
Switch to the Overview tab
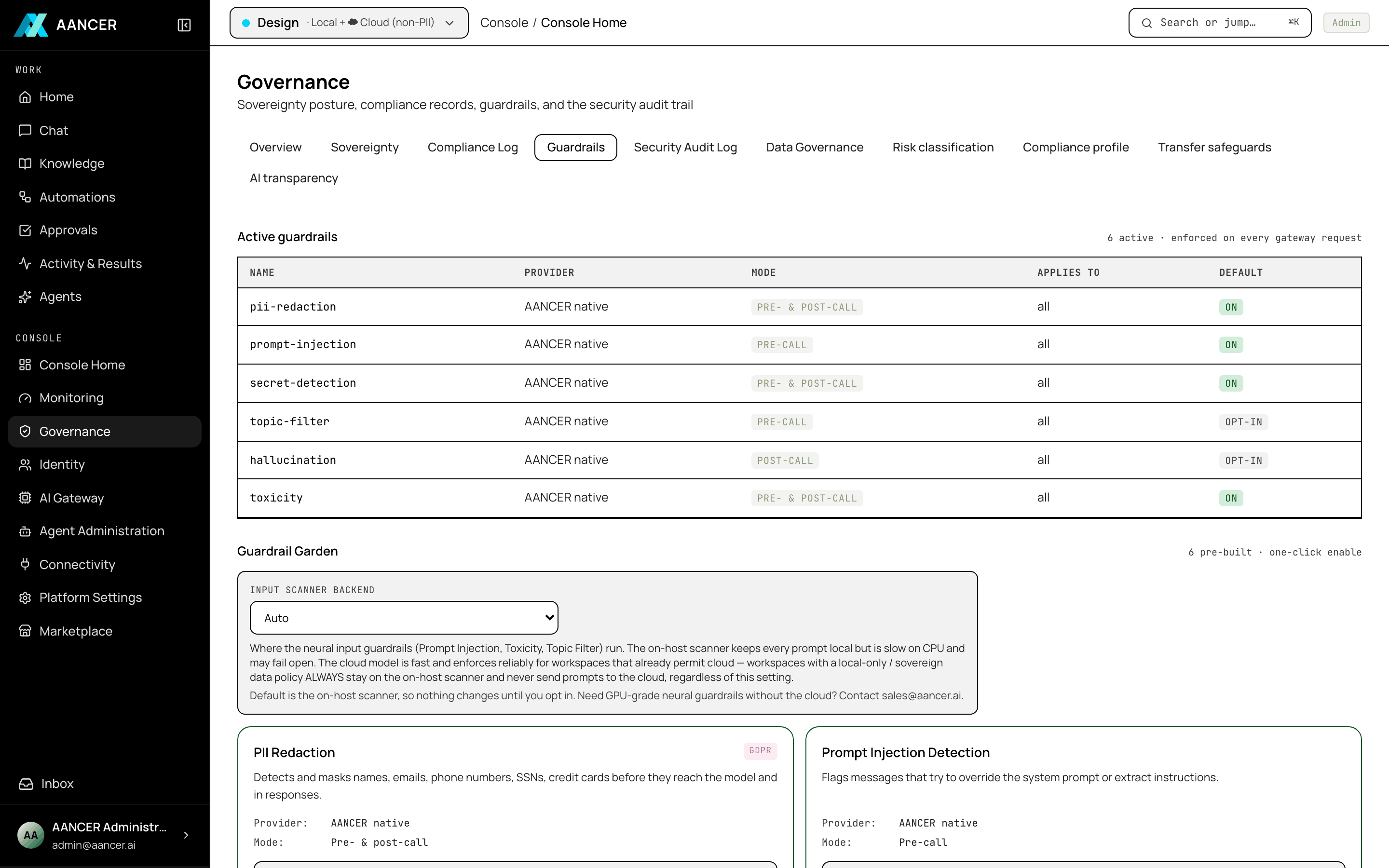tap(275, 148)
